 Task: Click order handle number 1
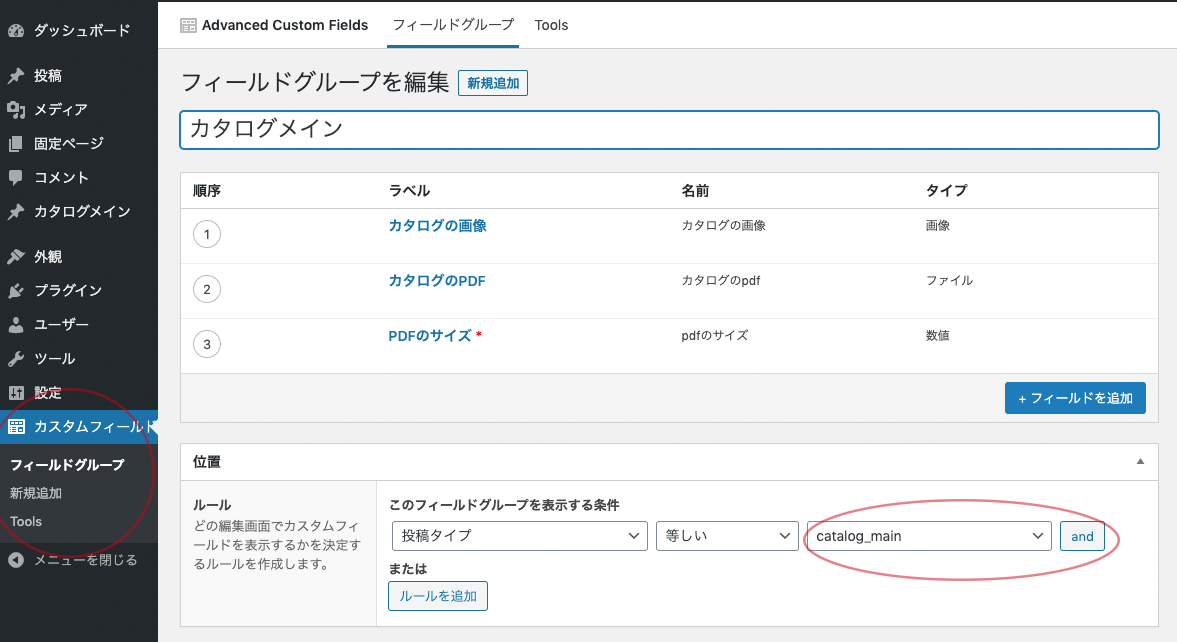coord(207,234)
